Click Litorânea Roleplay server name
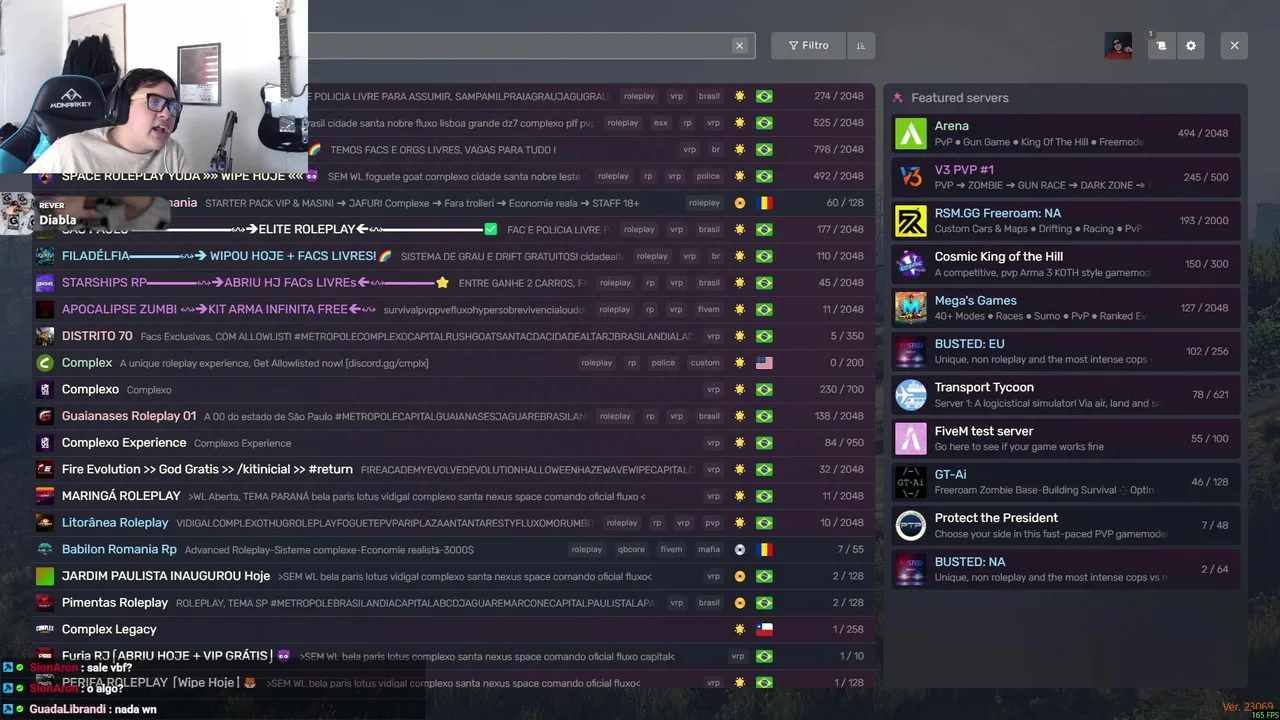Image resolution: width=1280 pixels, height=720 pixels. [115, 522]
